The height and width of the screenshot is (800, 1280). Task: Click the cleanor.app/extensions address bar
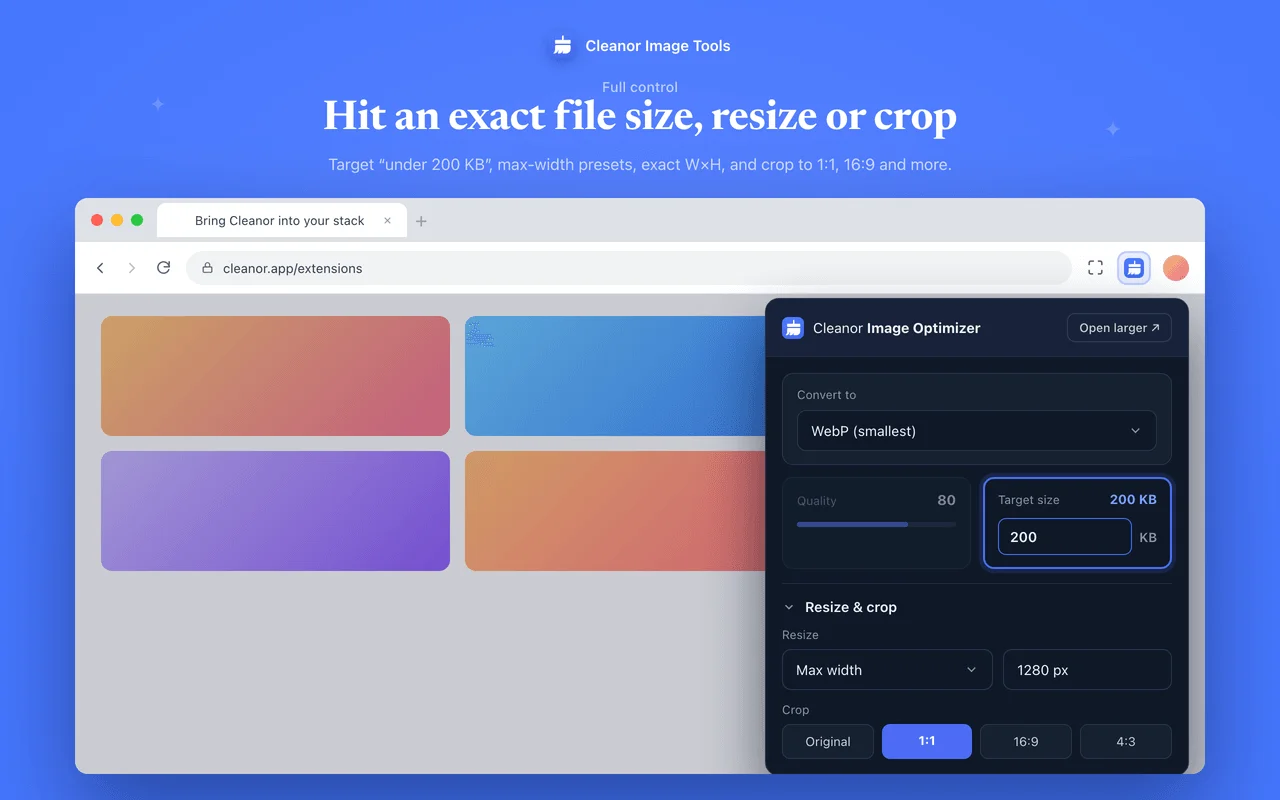[629, 268]
